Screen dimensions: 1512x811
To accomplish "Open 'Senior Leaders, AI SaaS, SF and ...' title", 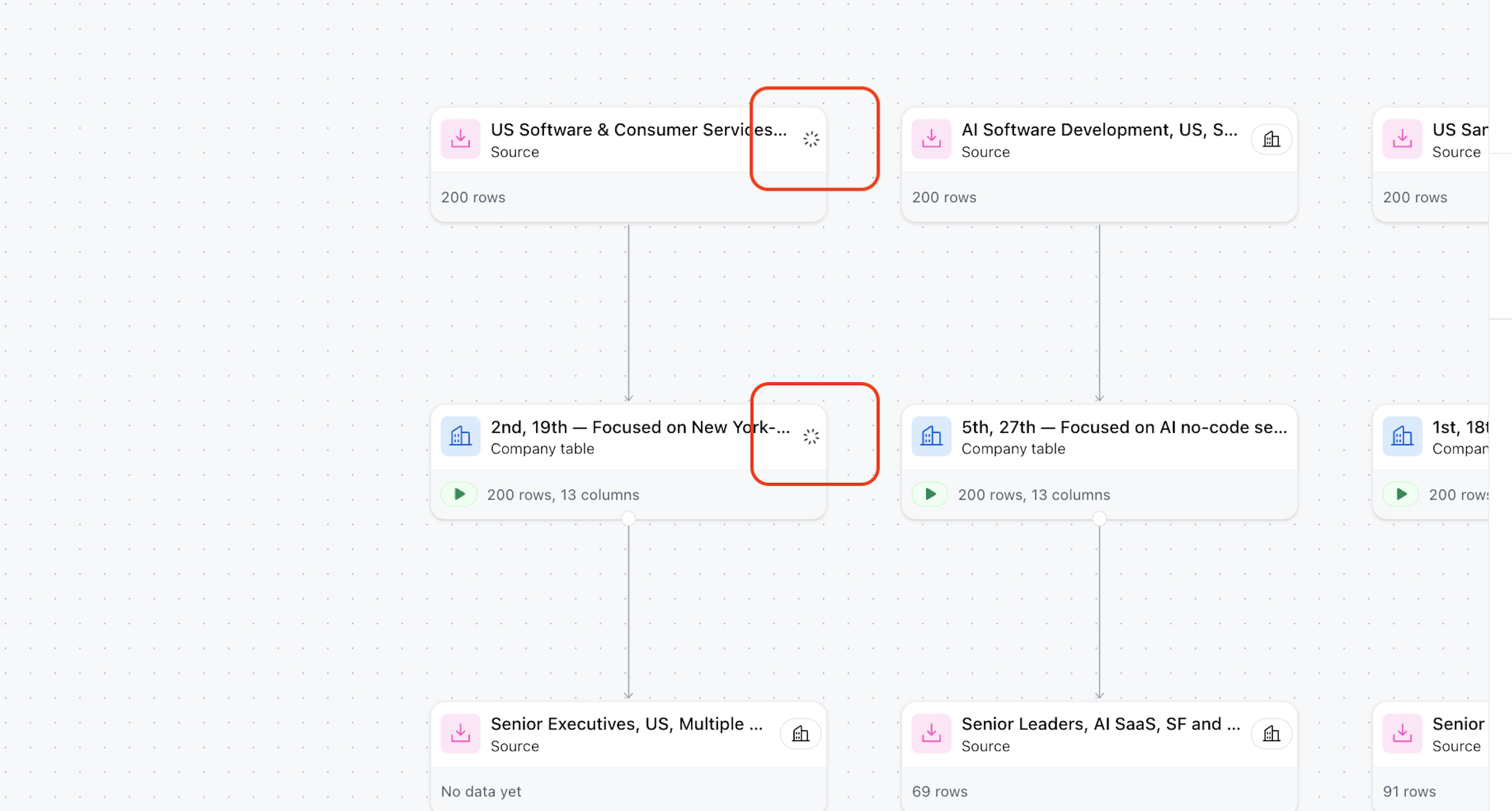I will (x=1101, y=724).
